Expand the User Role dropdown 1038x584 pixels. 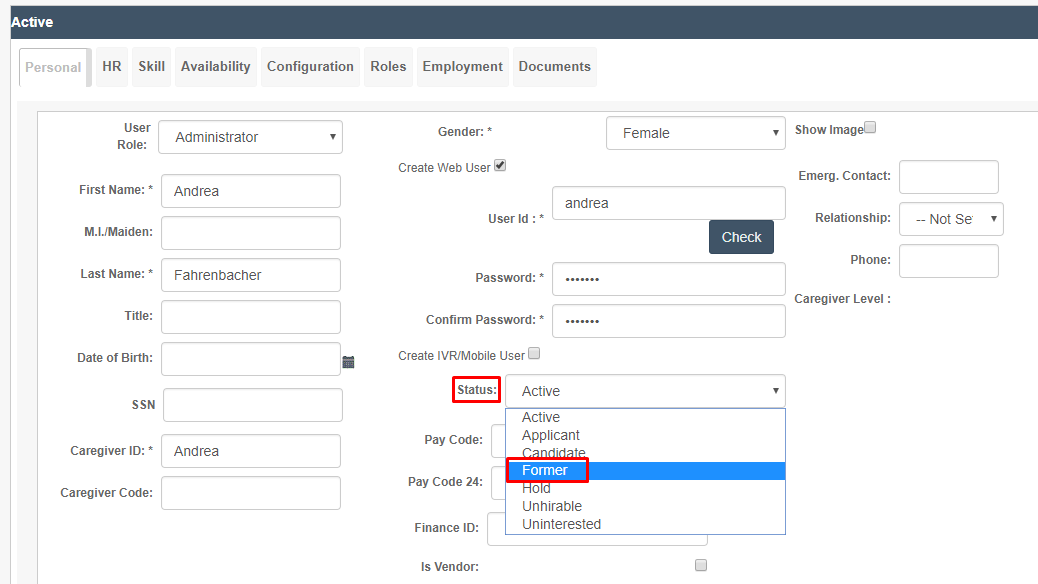250,137
